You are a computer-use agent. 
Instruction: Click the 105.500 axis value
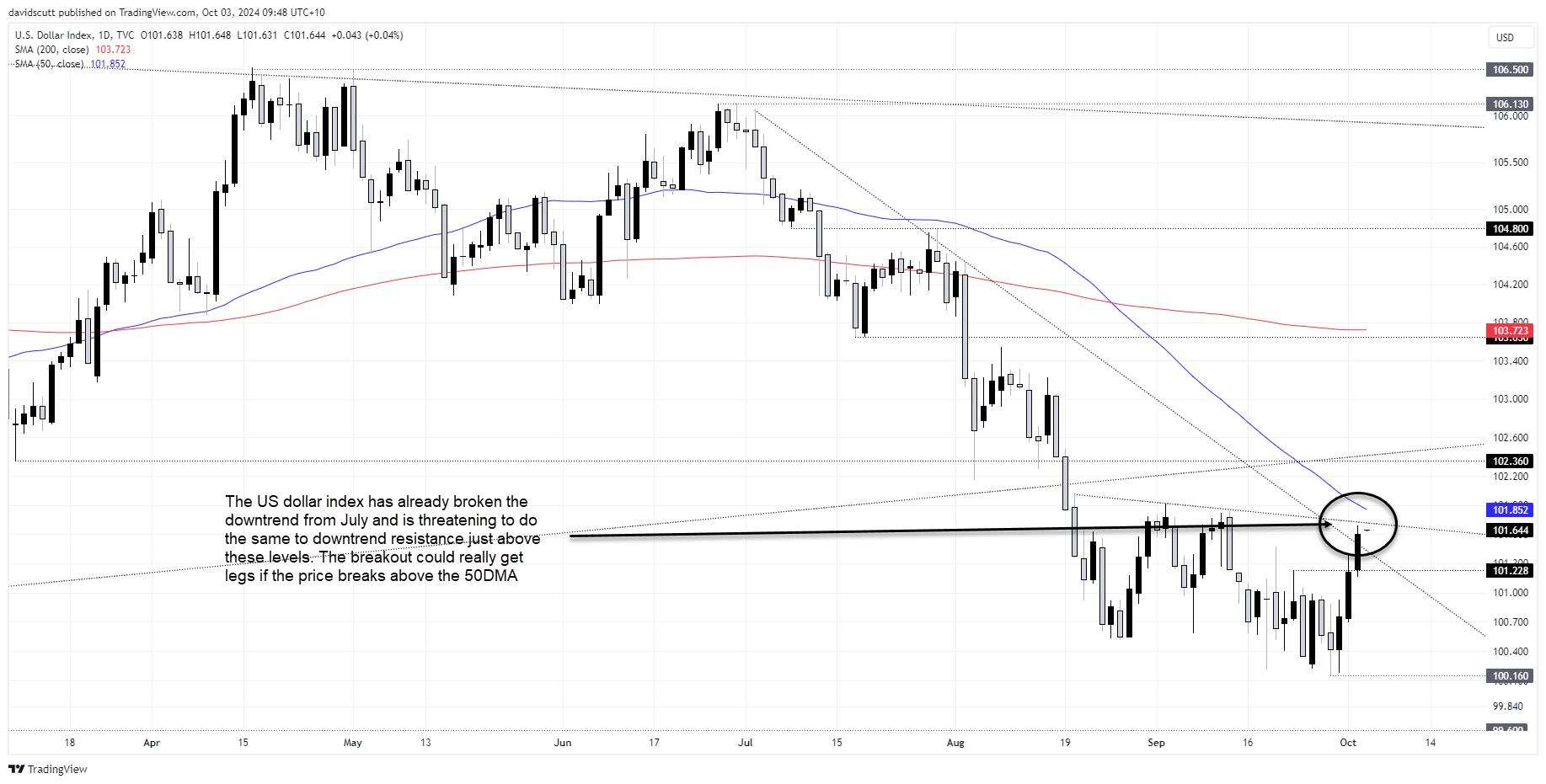coord(1510,163)
